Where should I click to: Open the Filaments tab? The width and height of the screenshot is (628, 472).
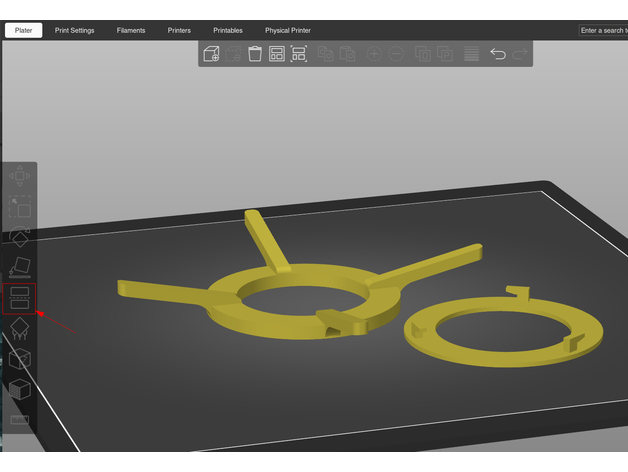point(131,31)
